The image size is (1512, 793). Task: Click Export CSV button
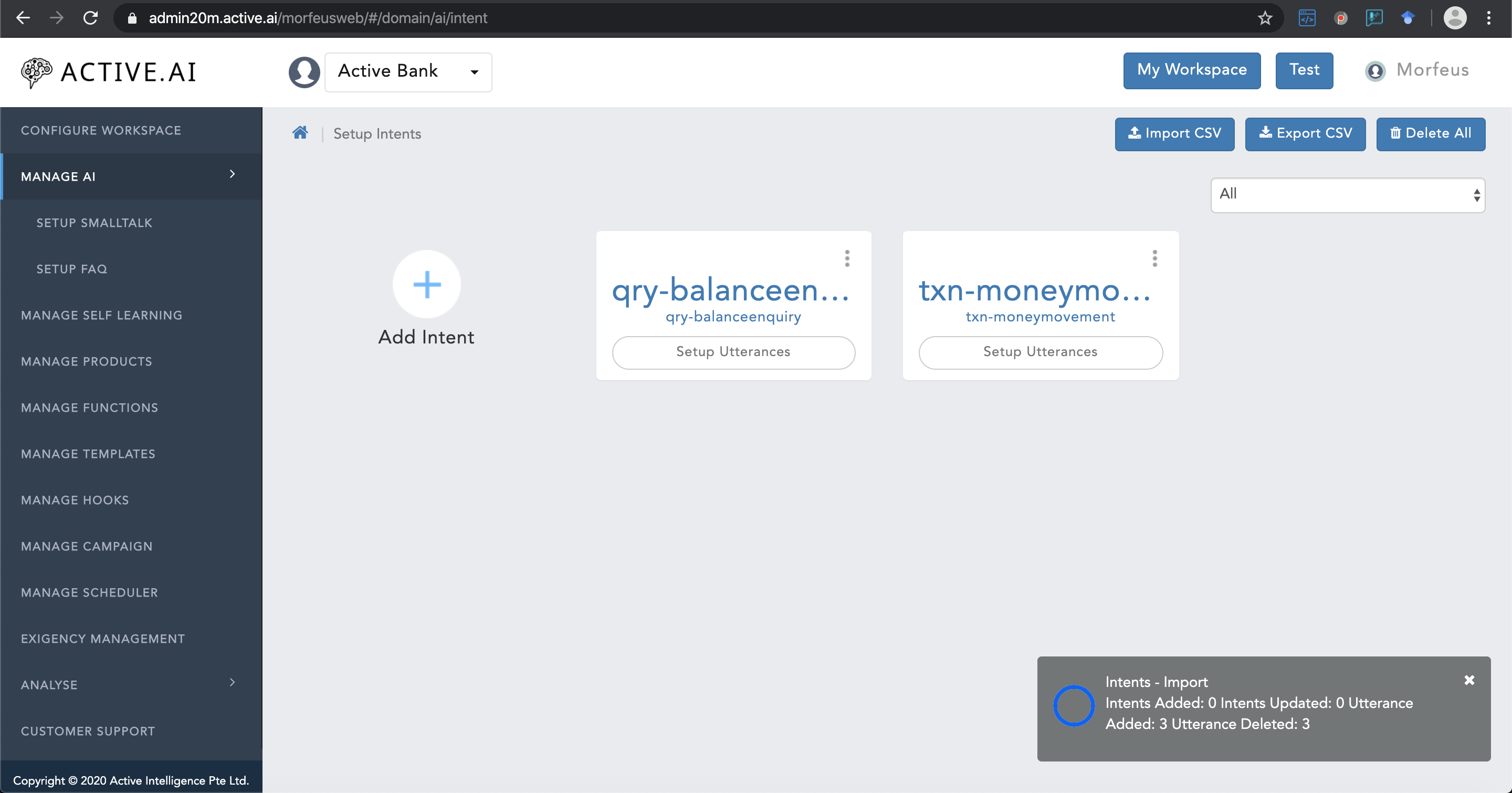coord(1305,134)
